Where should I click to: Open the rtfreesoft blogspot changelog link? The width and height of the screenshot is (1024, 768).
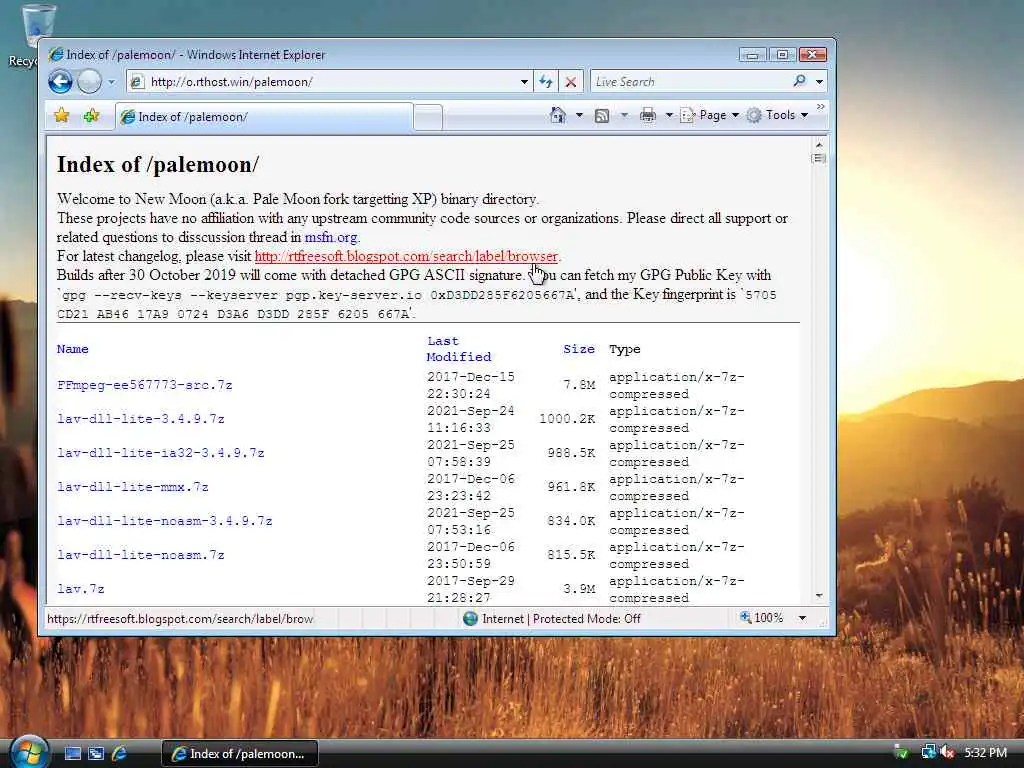(406, 256)
